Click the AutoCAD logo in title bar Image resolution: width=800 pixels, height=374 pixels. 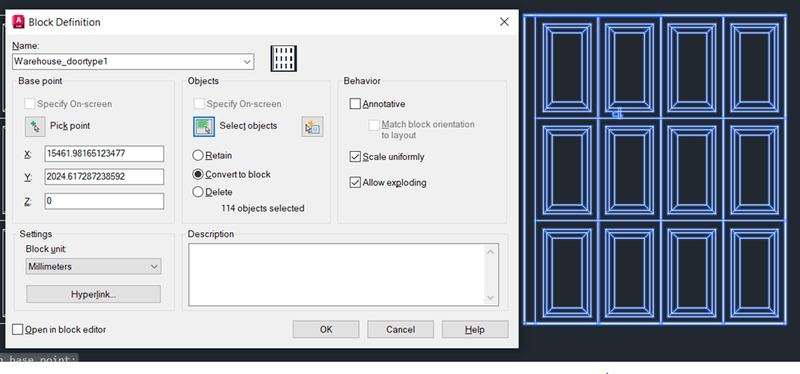[18, 22]
